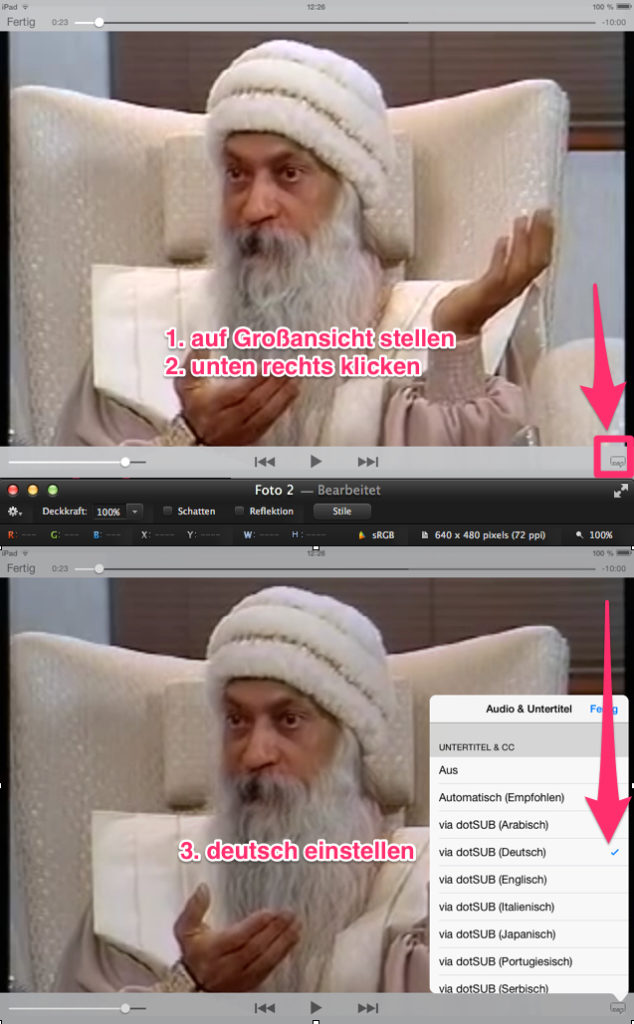This screenshot has height=1024, width=634.
Task: Select via dotSUB (Arabisch) subtitles
Action: (529, 825)
